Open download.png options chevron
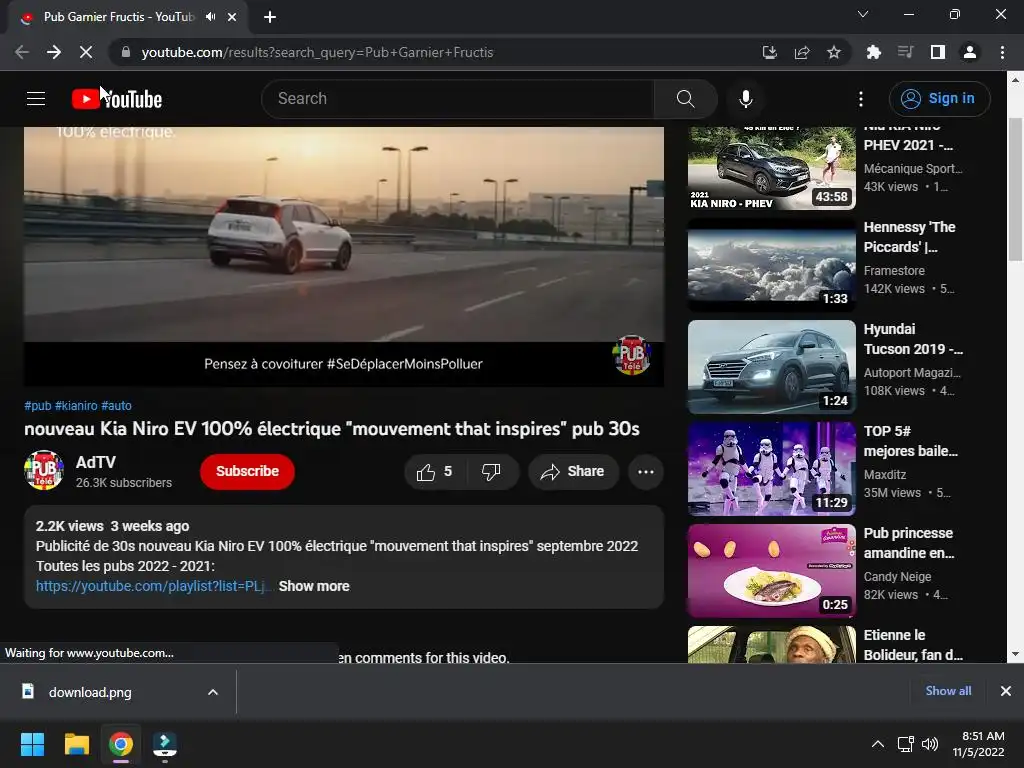This screenshot has height=768, width=1024. (213, 692)
